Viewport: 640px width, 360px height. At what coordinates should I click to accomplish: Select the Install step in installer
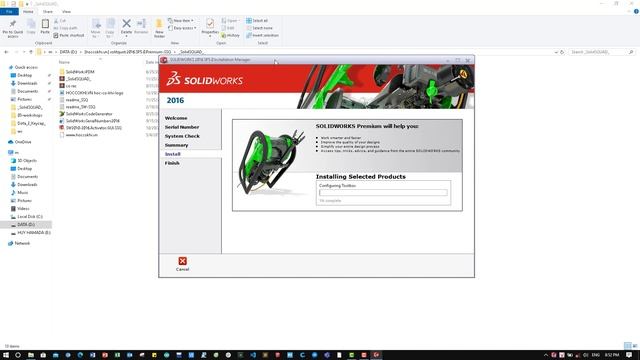pos(173,154)
